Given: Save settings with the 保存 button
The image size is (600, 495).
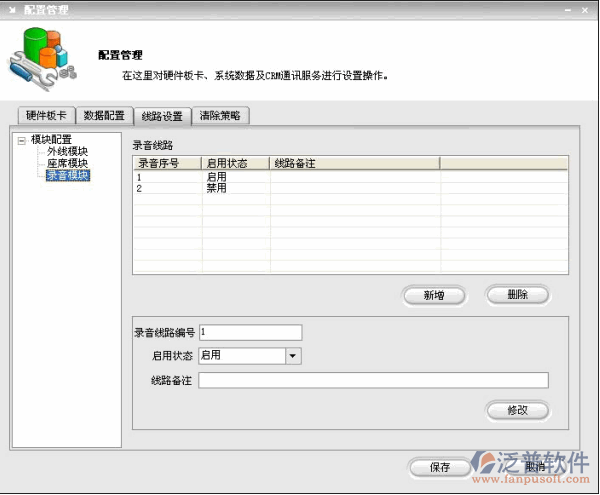Looking at the screenshot, I should coord(440,466).
